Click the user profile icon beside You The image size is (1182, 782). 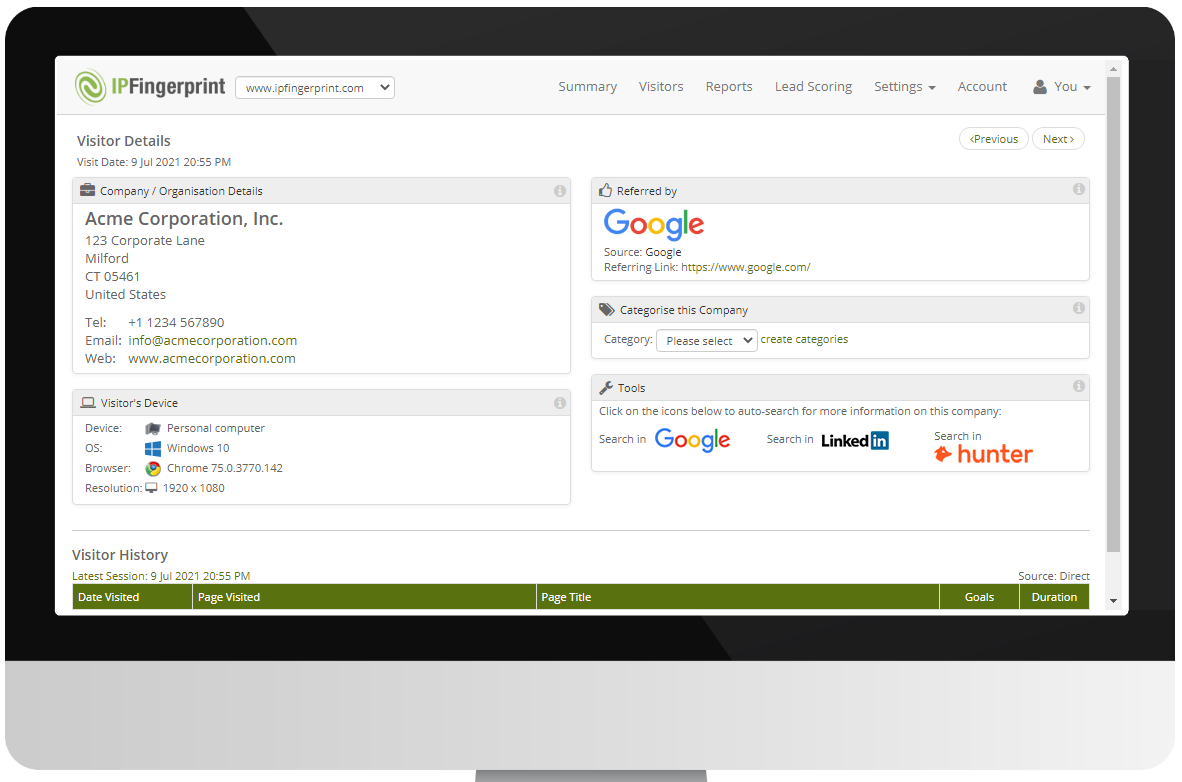pos(1040,87)
